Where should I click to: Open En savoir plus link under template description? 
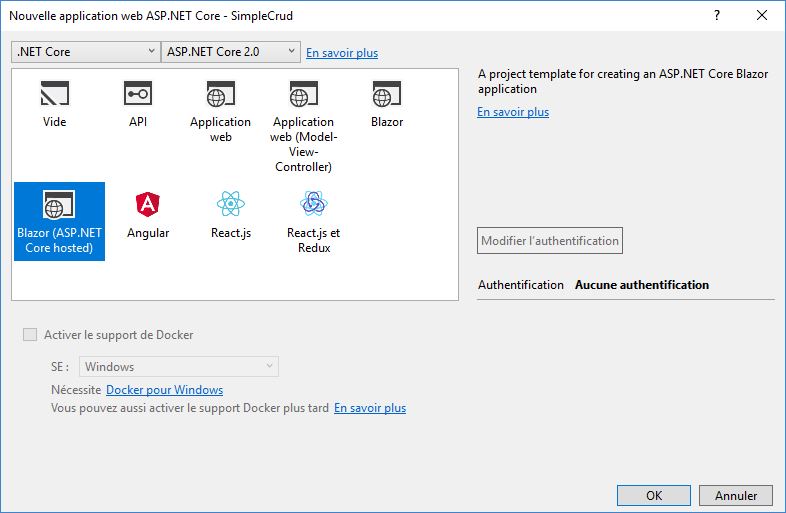point(513,112)
